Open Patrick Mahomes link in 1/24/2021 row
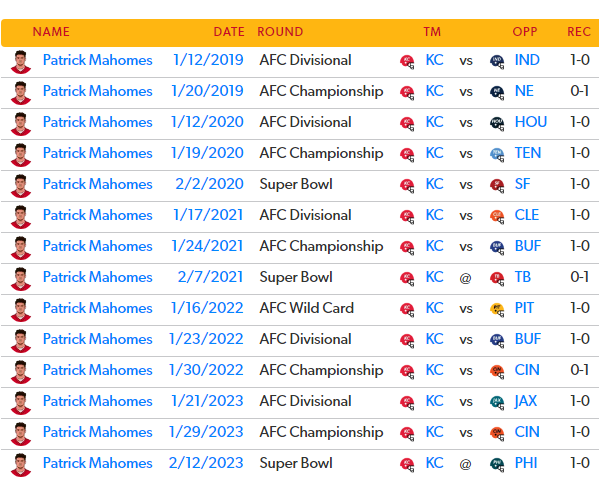The width and height of the screenshot is (599, 483). (97, 246)
